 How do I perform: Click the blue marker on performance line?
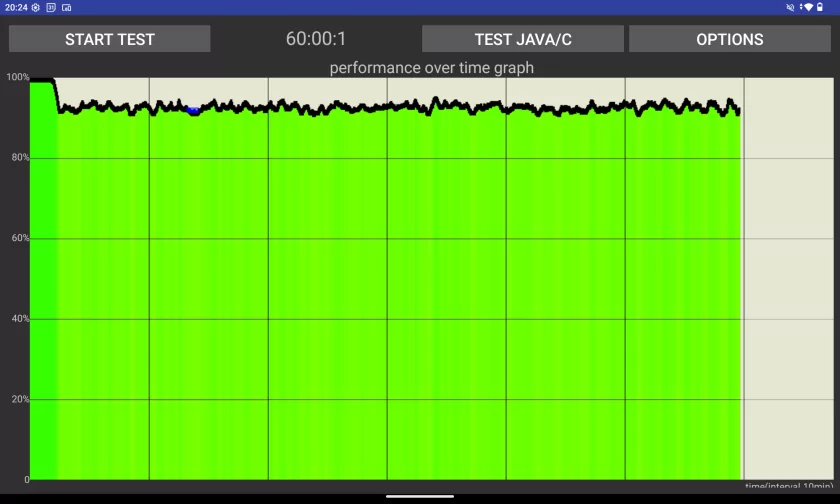tap(193, 111)
